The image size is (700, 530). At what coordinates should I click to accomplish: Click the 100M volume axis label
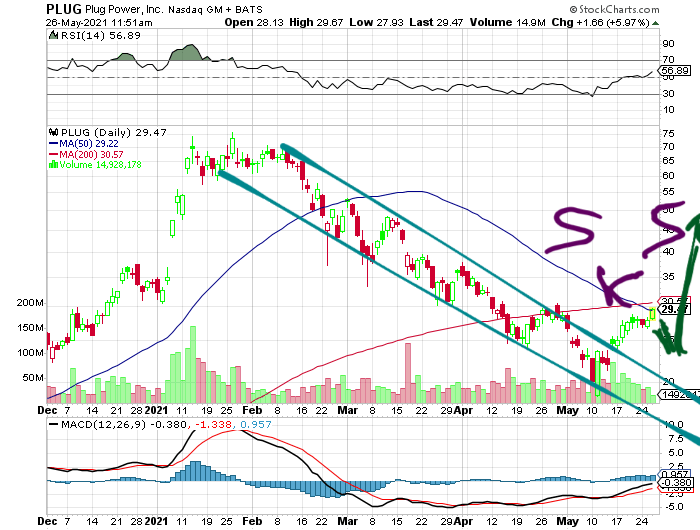click(30, 353)
